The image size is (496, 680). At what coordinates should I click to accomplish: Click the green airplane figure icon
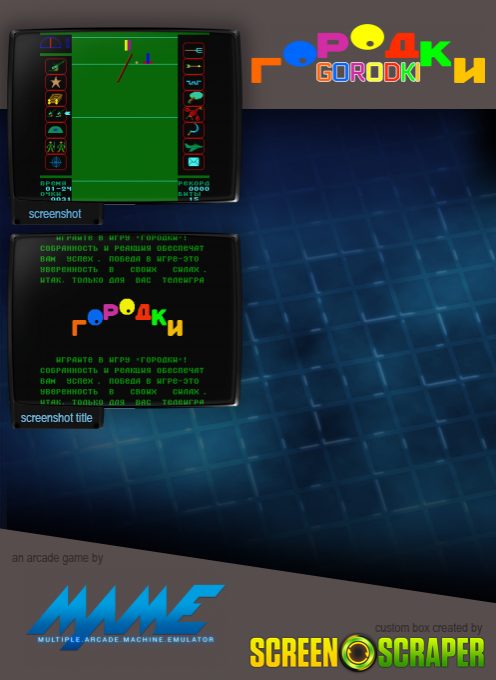pos(193,146)
